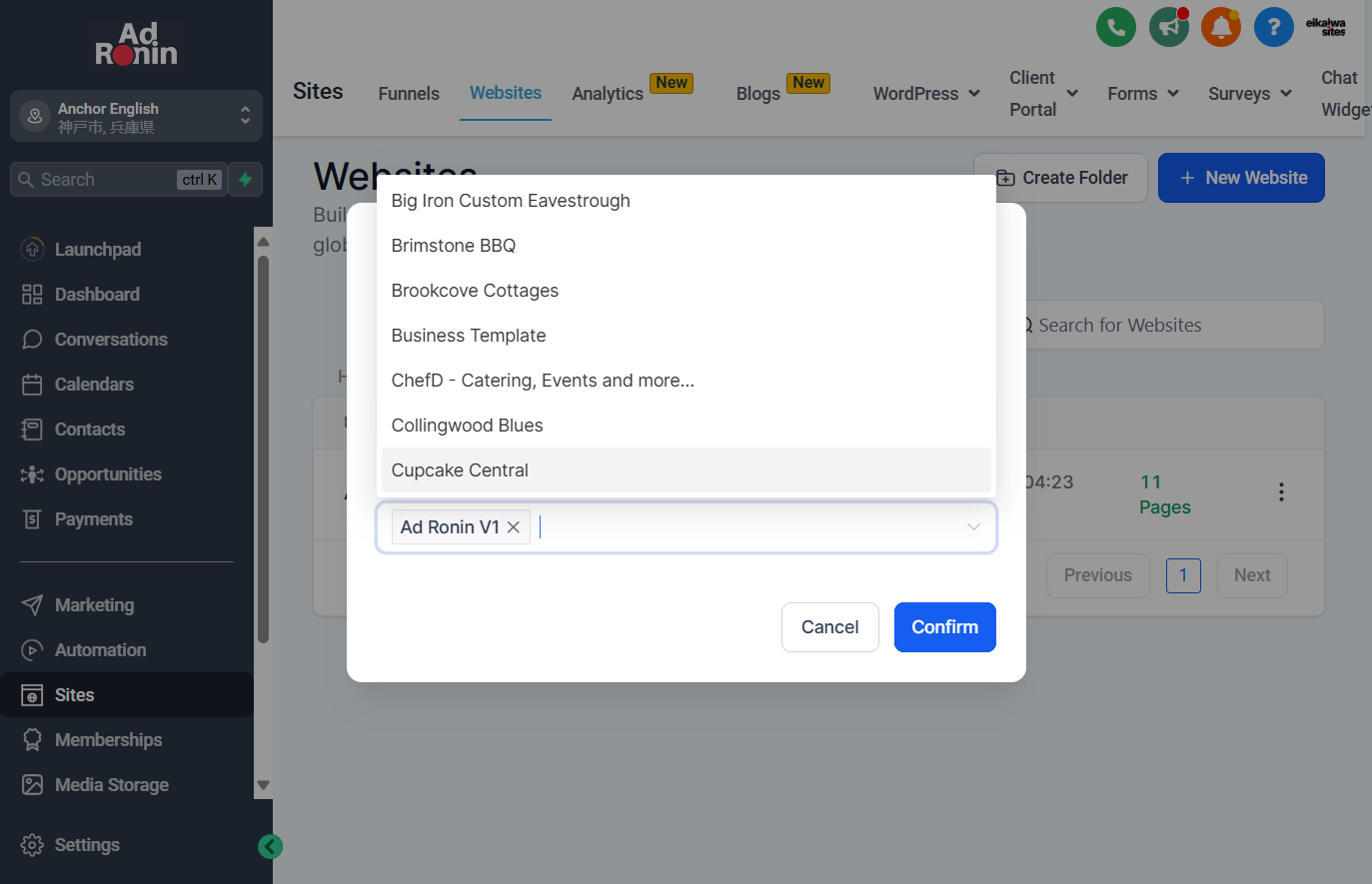This screenshot has width=1372, height=884.
Task: Open the Chat Widget tab
Action: click(x=1345, y=94)
